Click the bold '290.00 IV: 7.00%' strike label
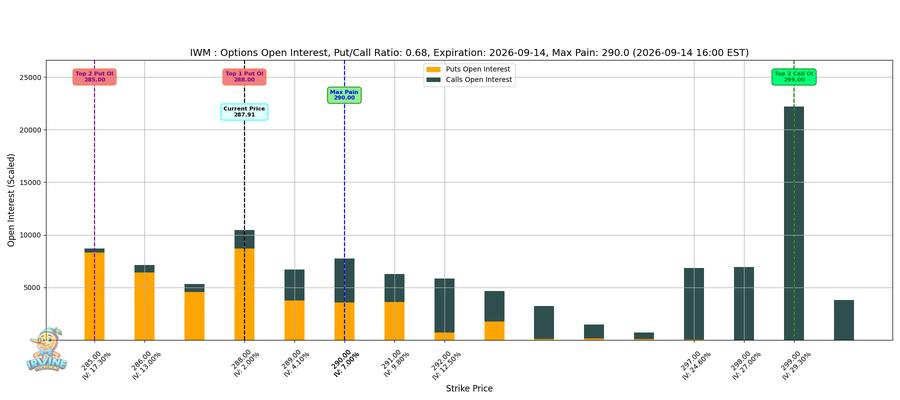The width and height of the screenshot is (900, 400). pos(346,362)
